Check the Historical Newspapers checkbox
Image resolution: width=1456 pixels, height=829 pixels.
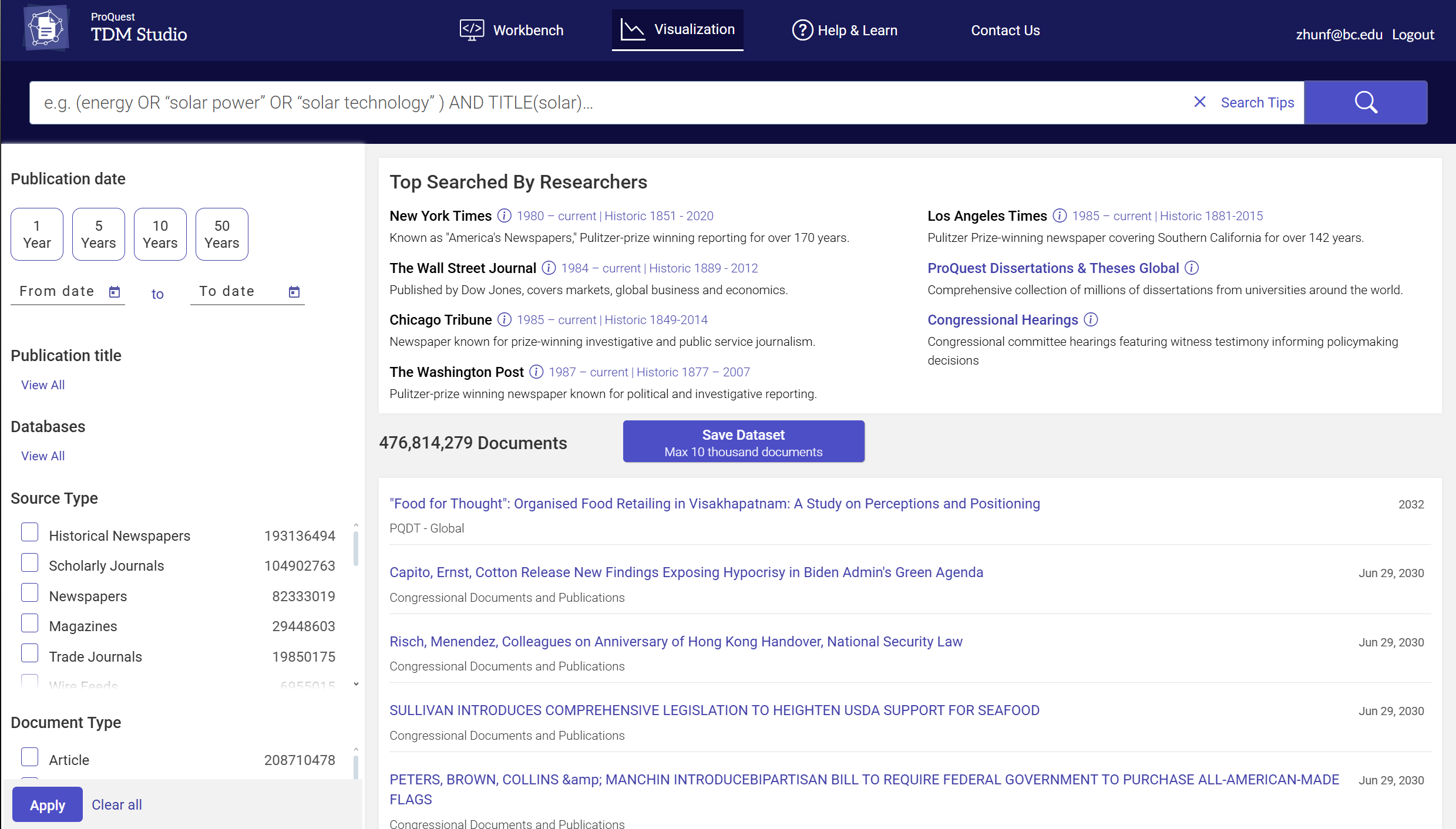[29, 533]
